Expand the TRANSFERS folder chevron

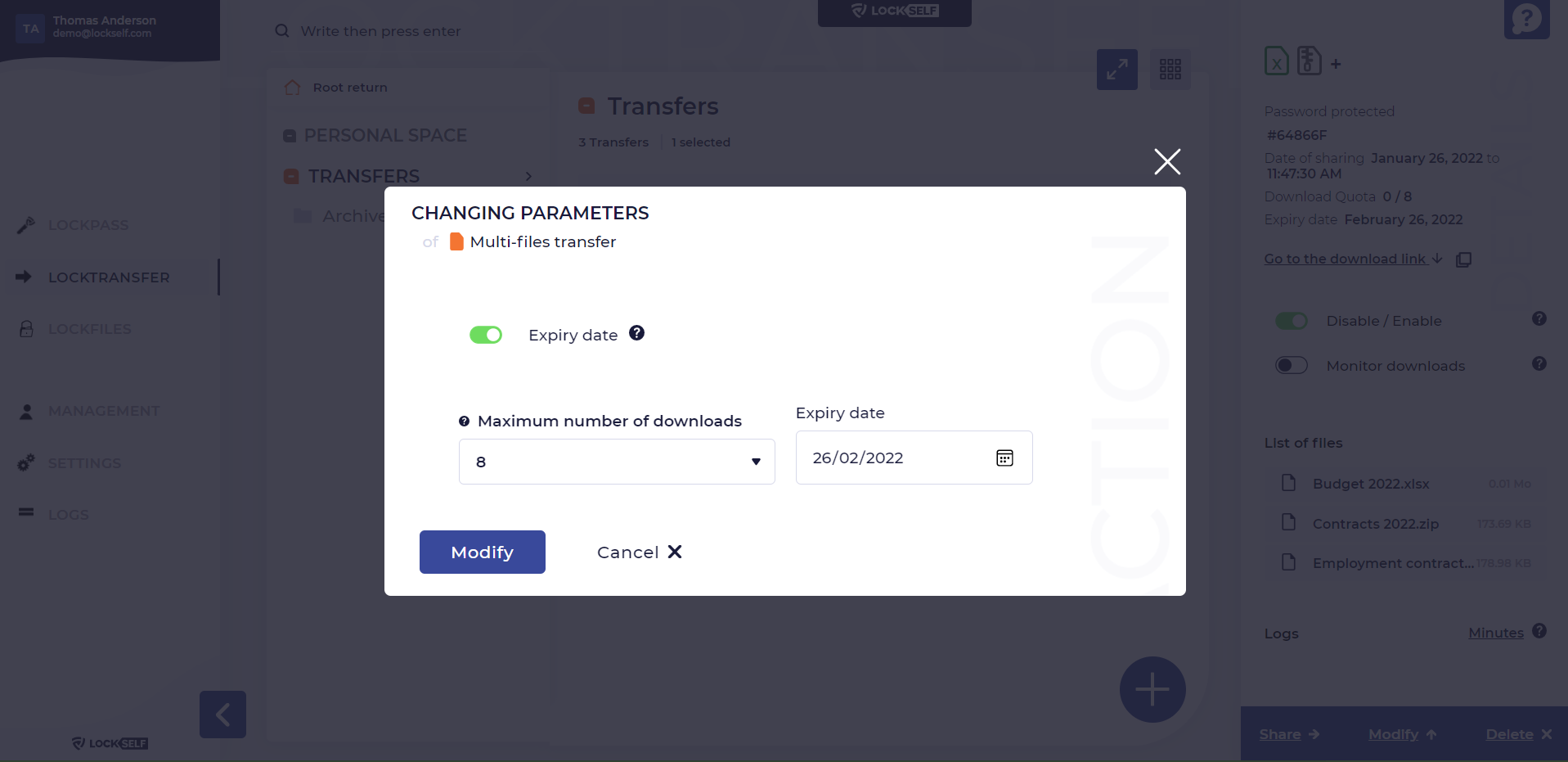528,176
